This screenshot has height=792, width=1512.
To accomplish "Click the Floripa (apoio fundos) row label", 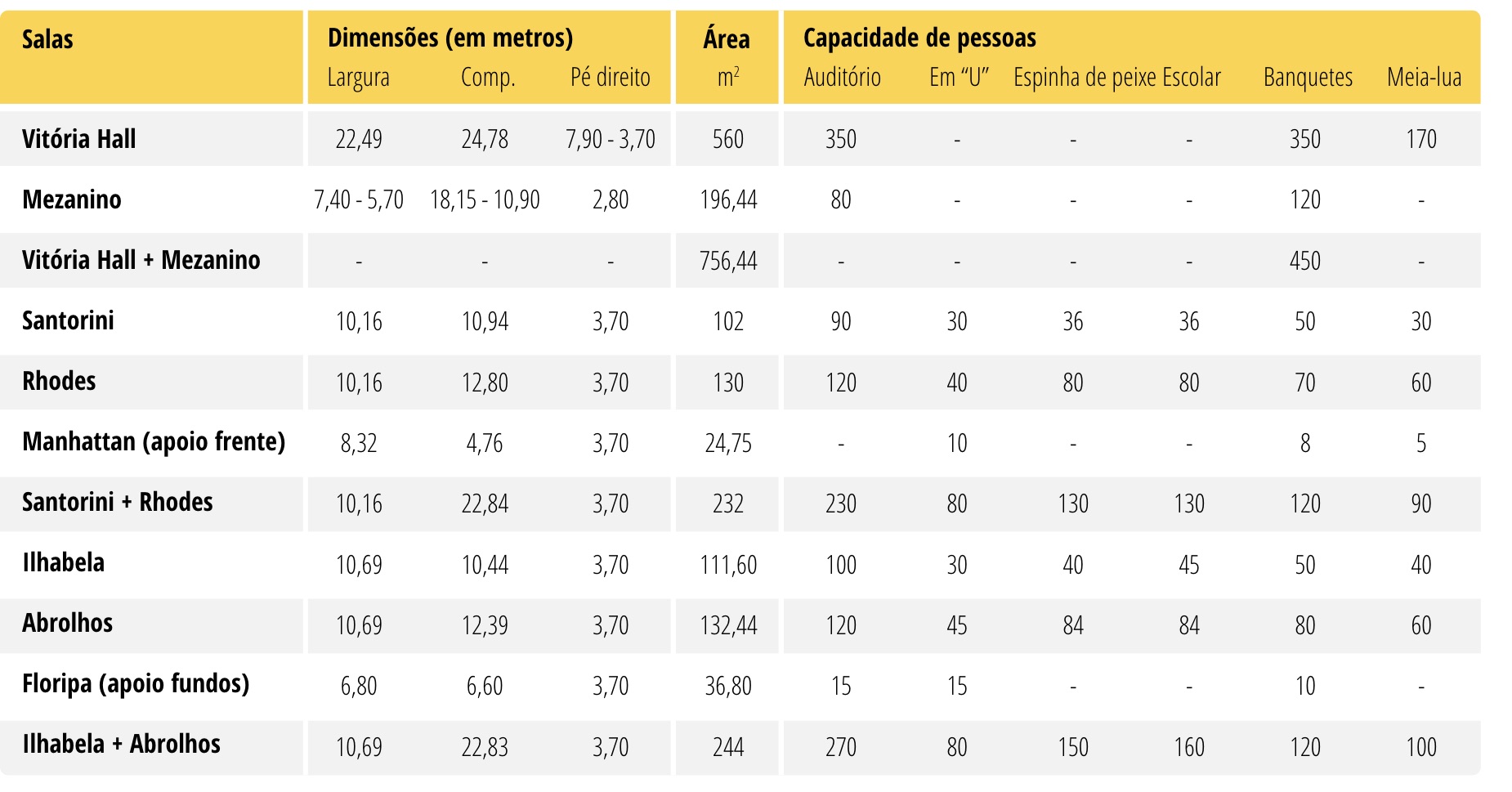I will [136, 683].
